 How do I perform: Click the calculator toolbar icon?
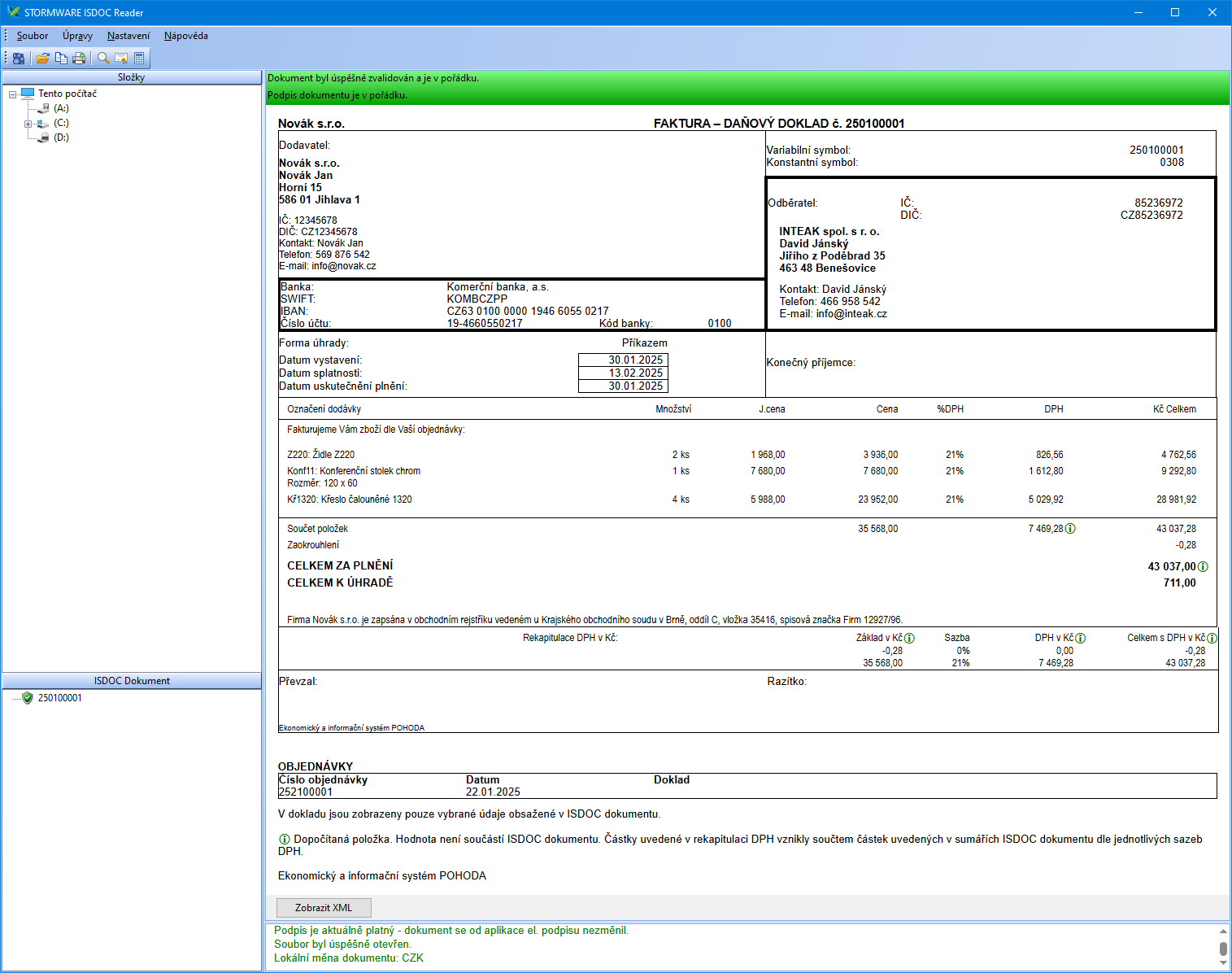click(139, 59)
